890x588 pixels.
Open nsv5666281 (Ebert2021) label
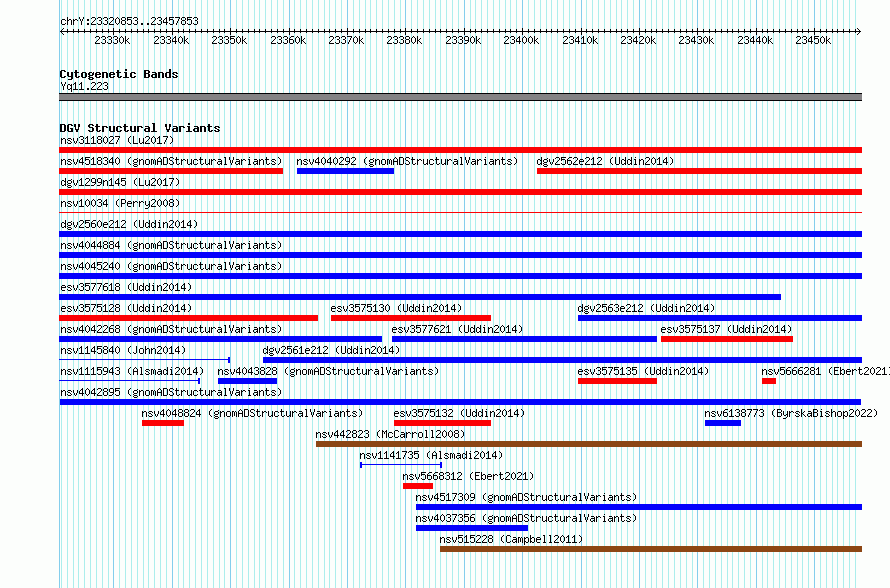tap(825, 371)
